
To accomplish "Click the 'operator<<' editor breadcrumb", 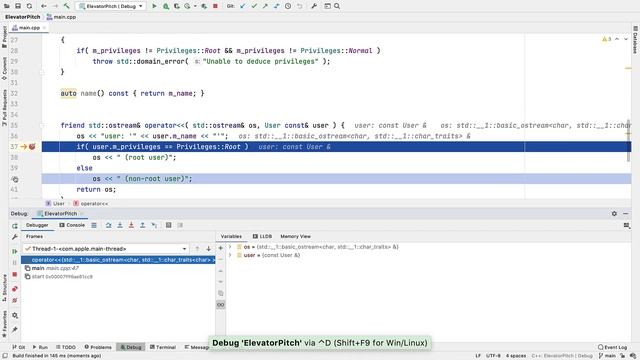I will [91, 203].
